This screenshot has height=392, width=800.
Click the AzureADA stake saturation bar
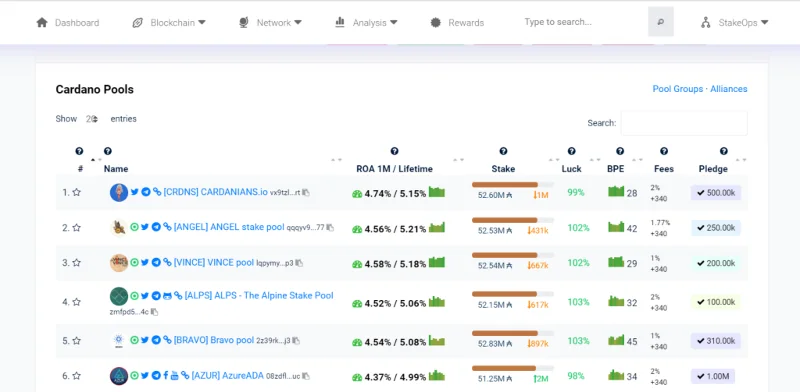point(513,368)
